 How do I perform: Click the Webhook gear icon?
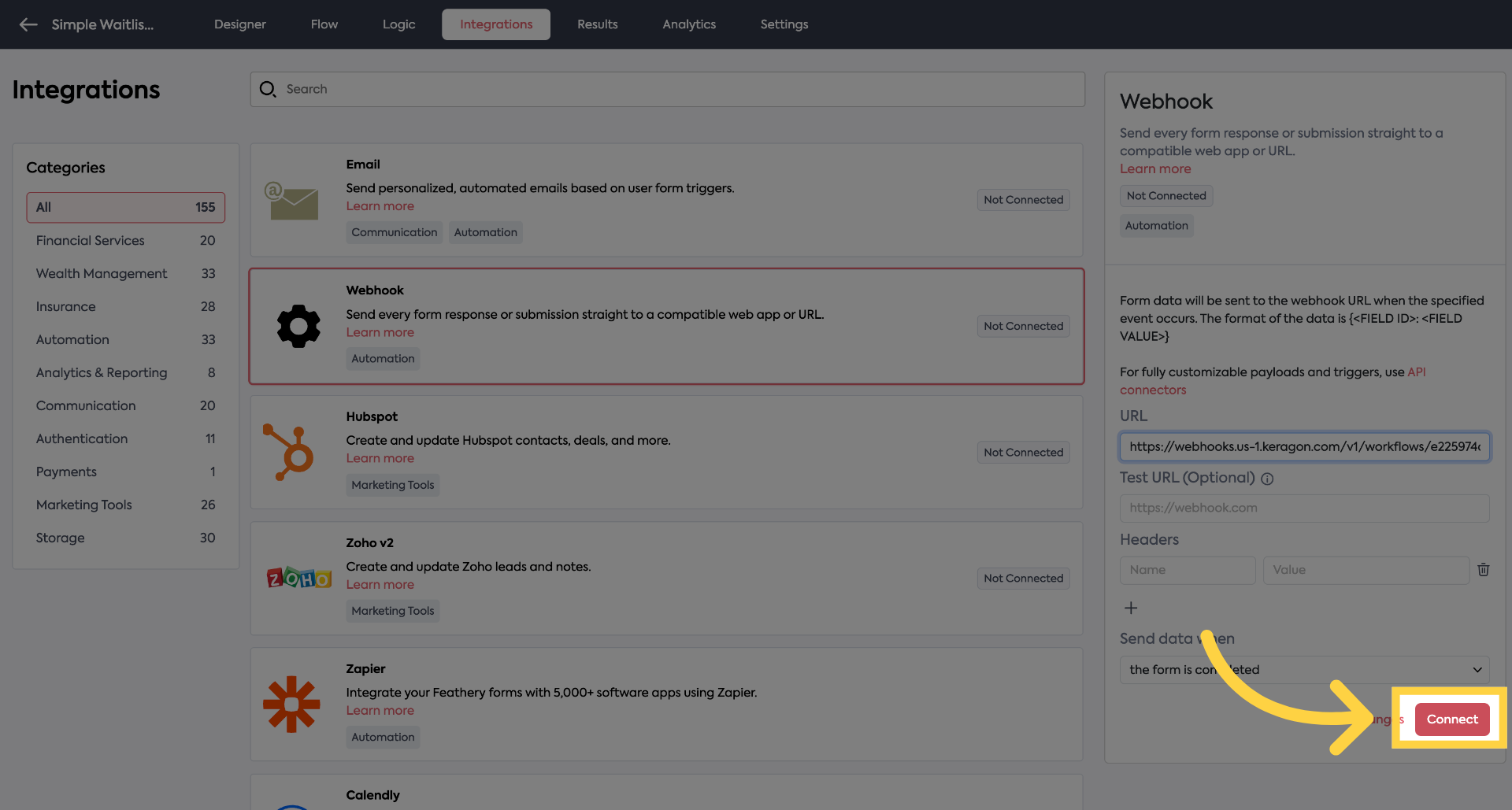point(298,326)
